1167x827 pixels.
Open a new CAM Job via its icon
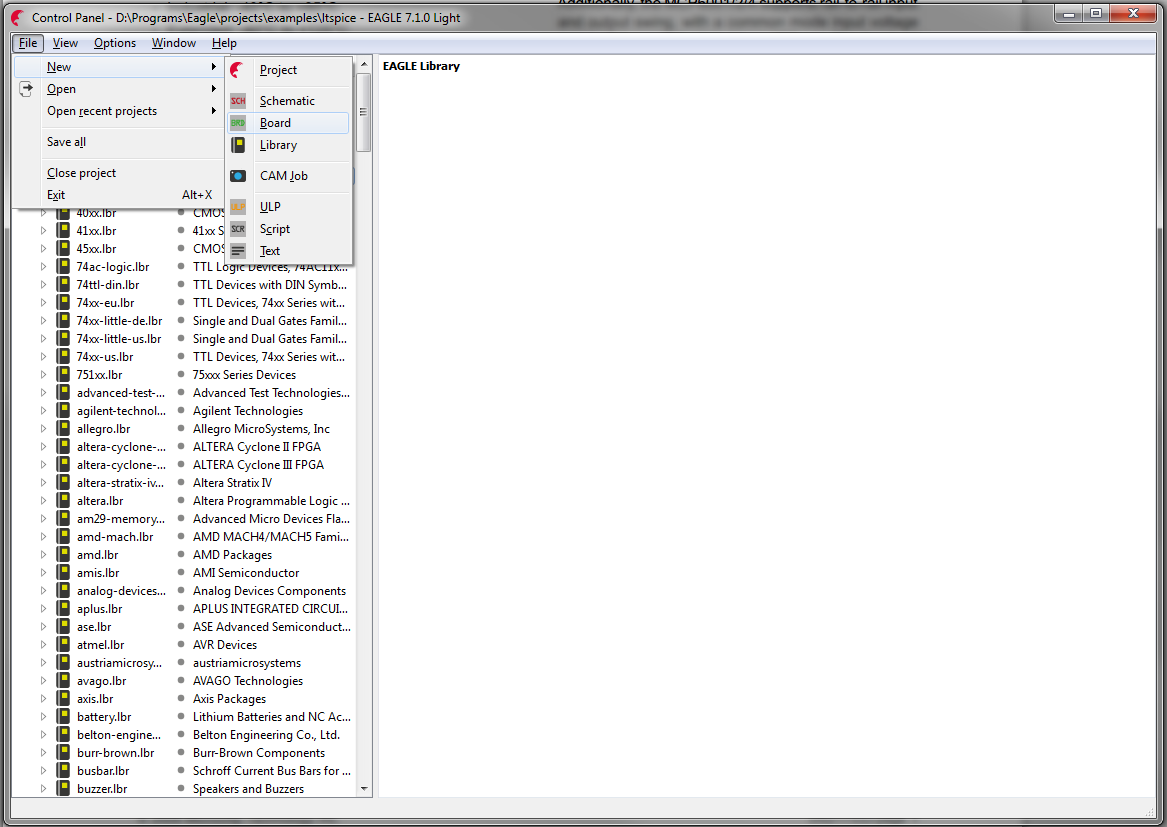point(238,175)
